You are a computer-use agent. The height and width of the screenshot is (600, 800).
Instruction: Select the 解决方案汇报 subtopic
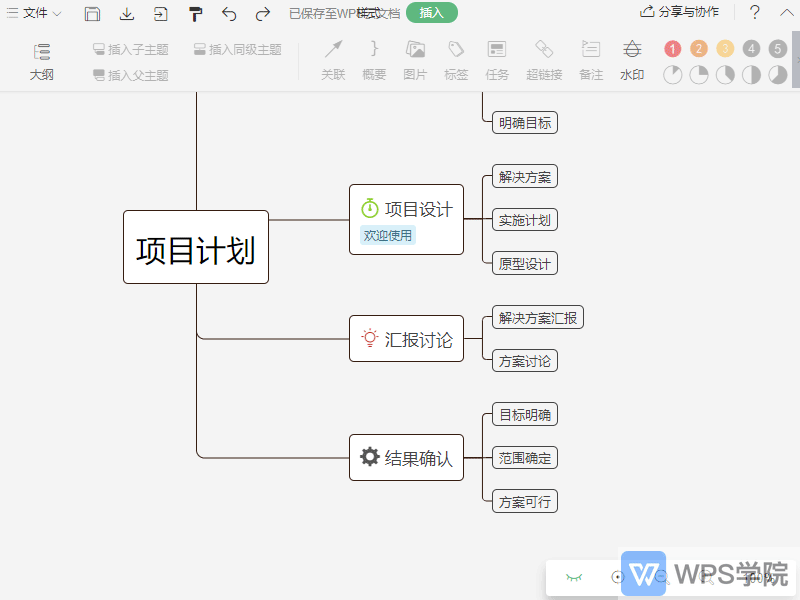[538, 317]
